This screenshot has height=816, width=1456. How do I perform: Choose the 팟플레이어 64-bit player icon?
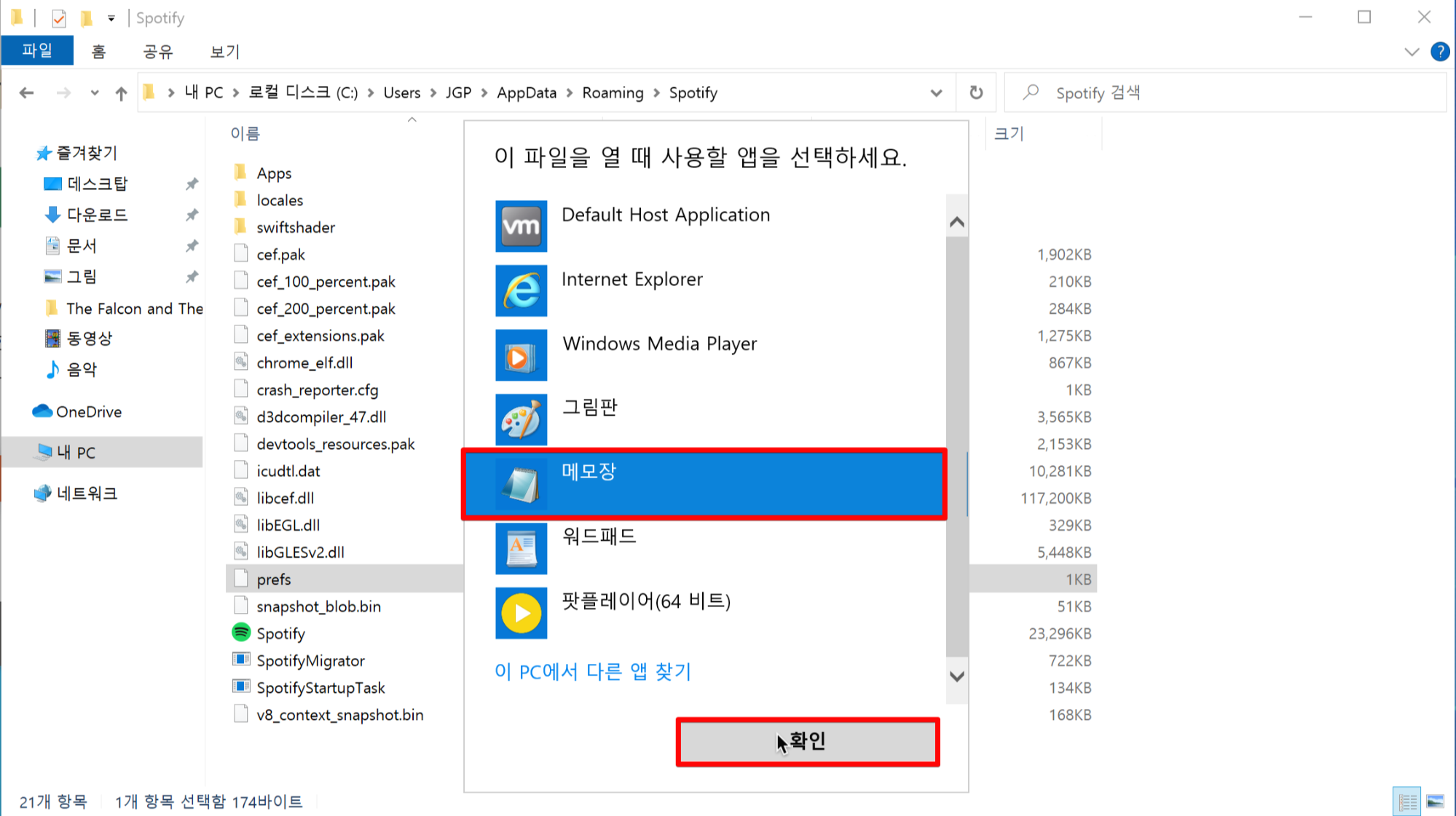[x=521, y=613]
